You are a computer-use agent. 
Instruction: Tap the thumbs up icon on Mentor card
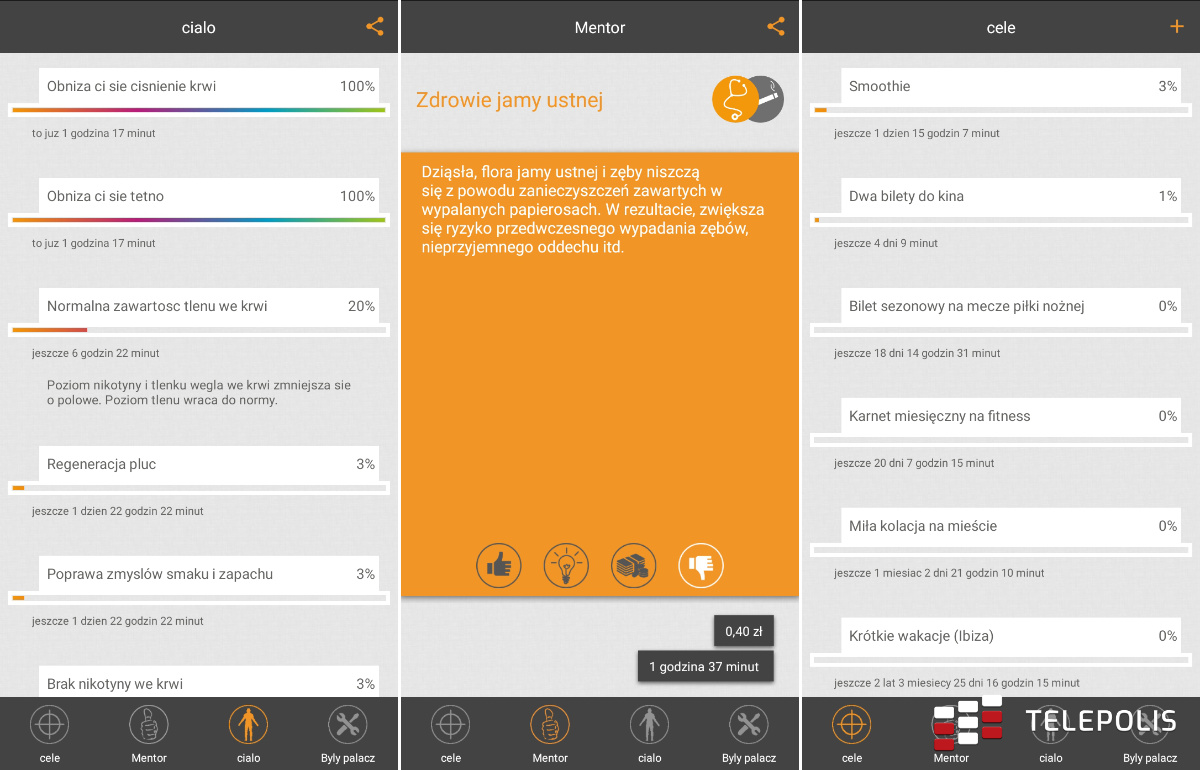point(497,566)
